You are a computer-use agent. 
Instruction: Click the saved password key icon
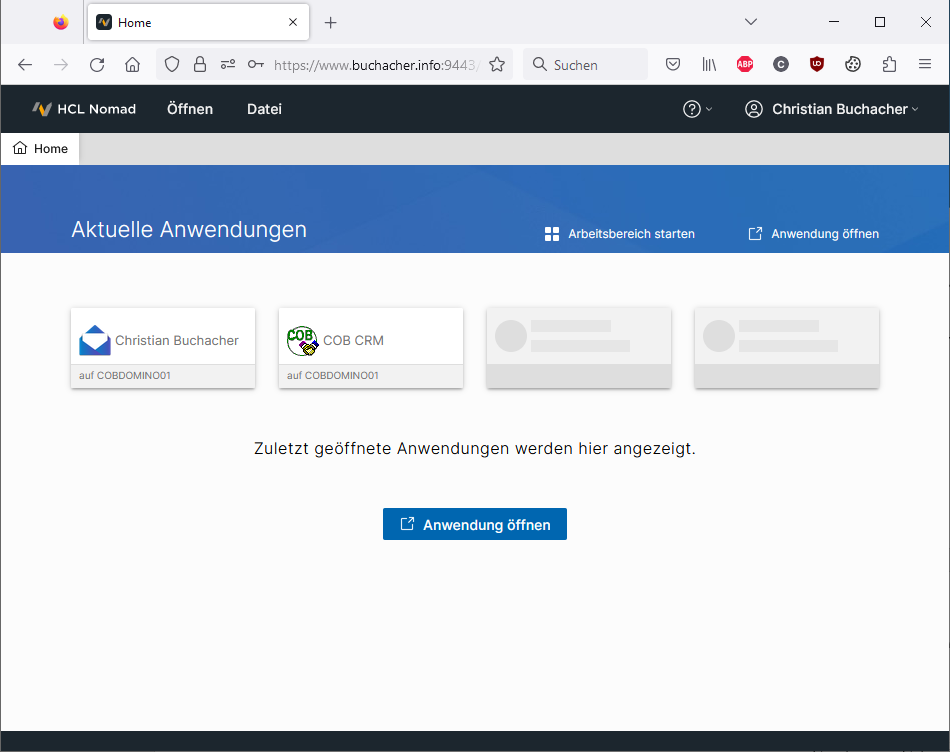click(256, 64)
